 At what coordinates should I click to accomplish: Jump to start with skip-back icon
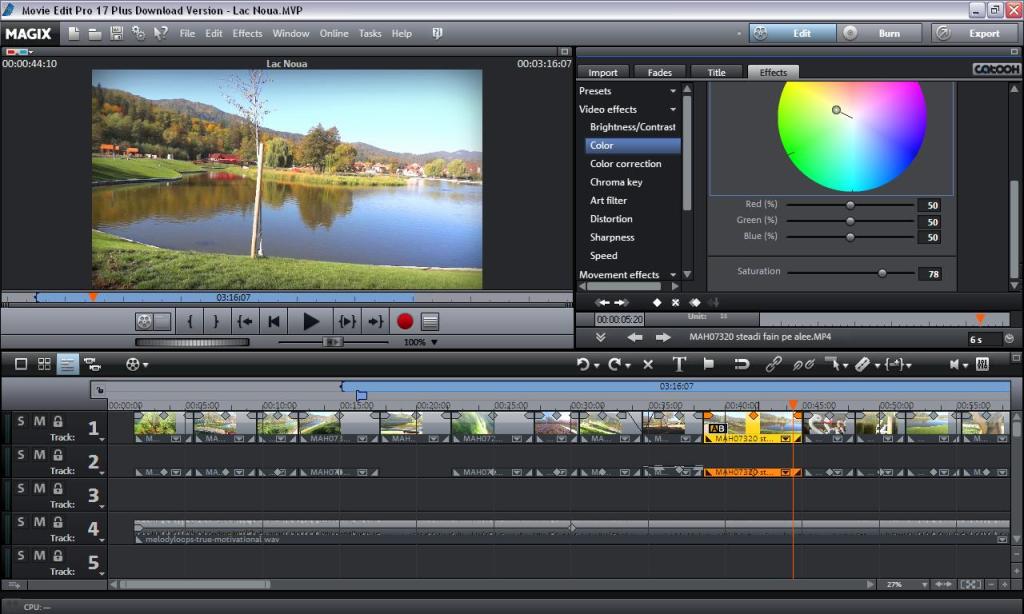[x=275, y=321]
